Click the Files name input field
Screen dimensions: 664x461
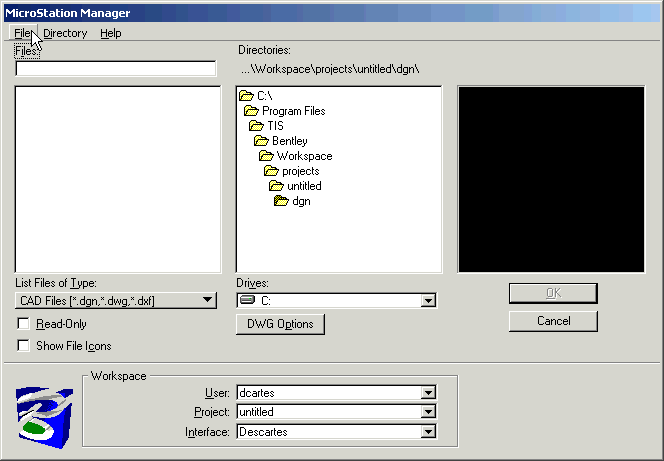tap(116, 69)
